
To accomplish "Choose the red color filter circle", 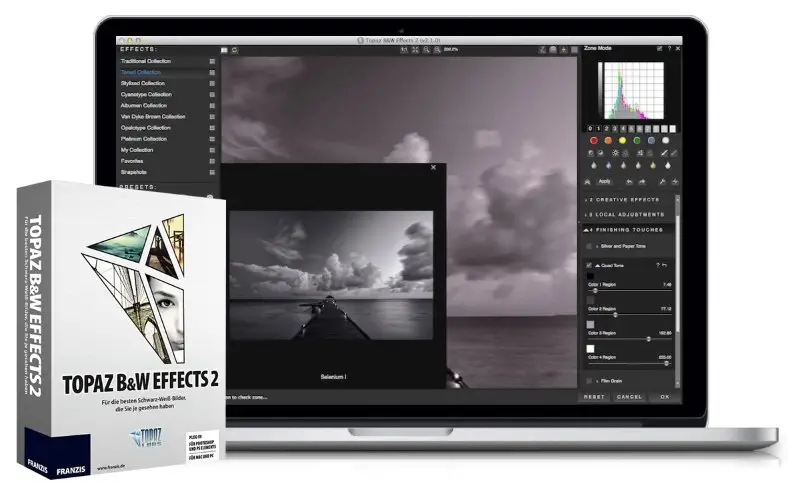I will pos(594,140).
